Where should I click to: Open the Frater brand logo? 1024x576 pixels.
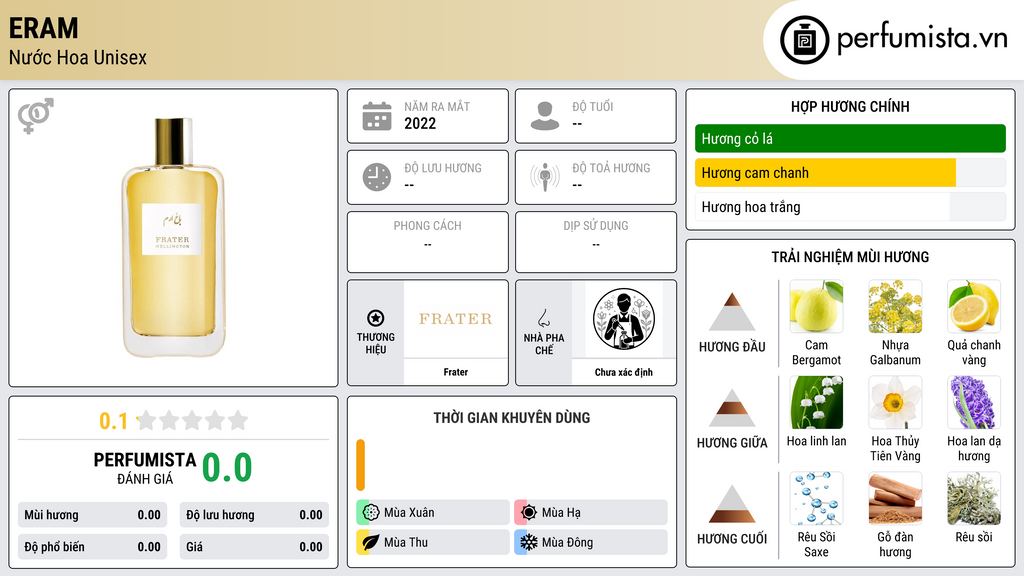(456, 319)
